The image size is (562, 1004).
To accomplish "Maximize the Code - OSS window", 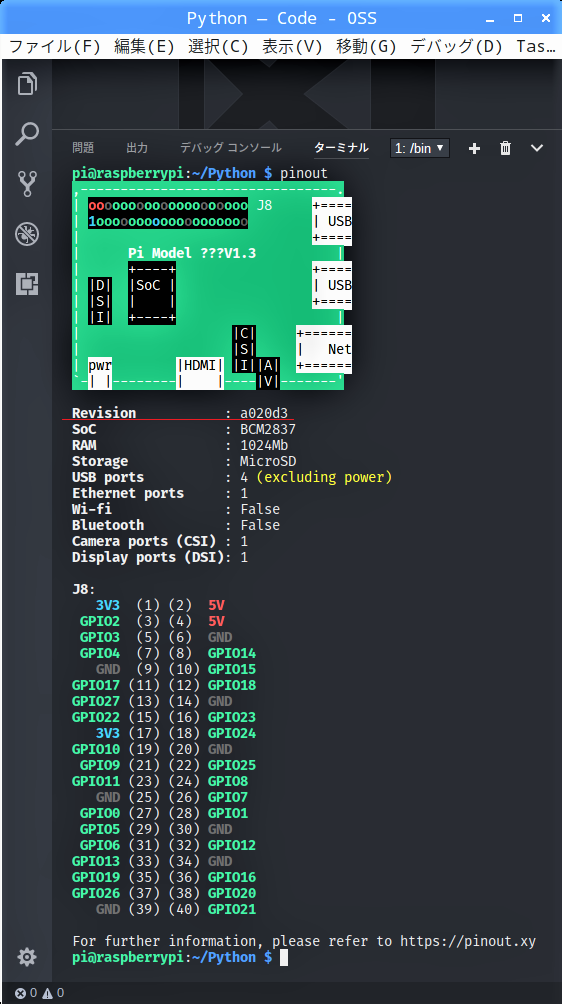I will click(x=518, y=19).
